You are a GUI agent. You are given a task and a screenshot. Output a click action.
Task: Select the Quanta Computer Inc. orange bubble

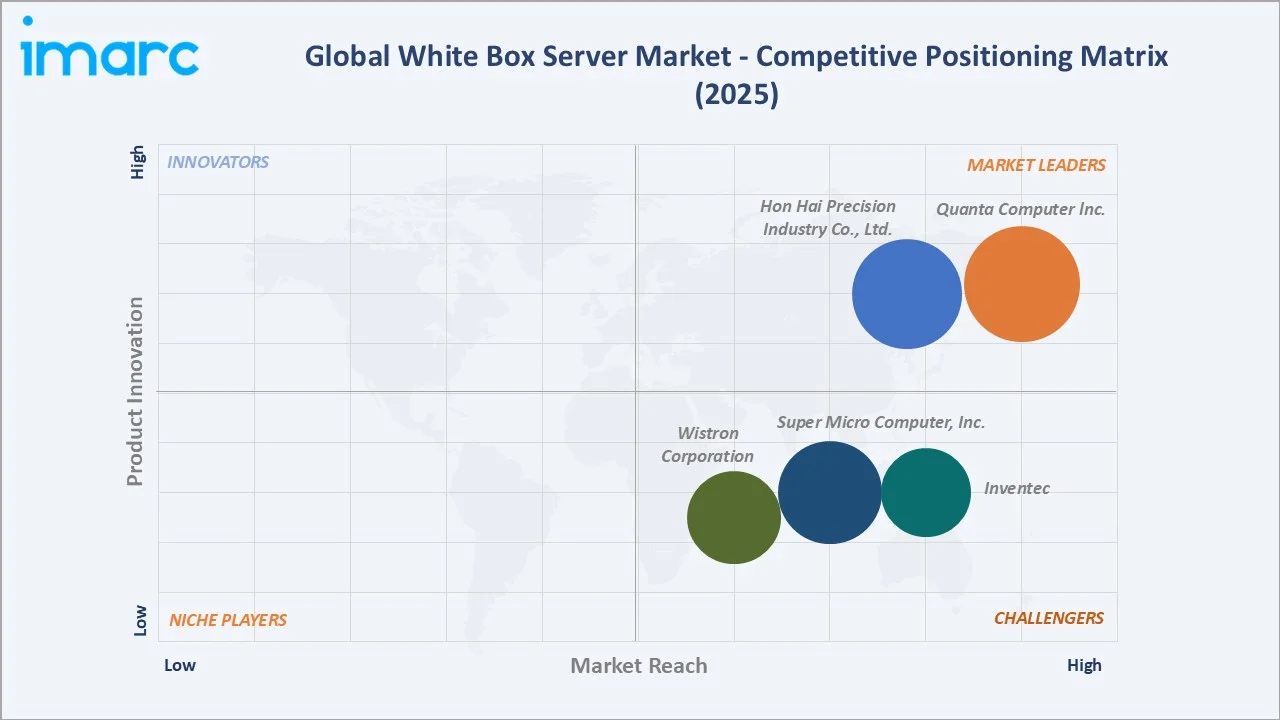pos(1021,284)
